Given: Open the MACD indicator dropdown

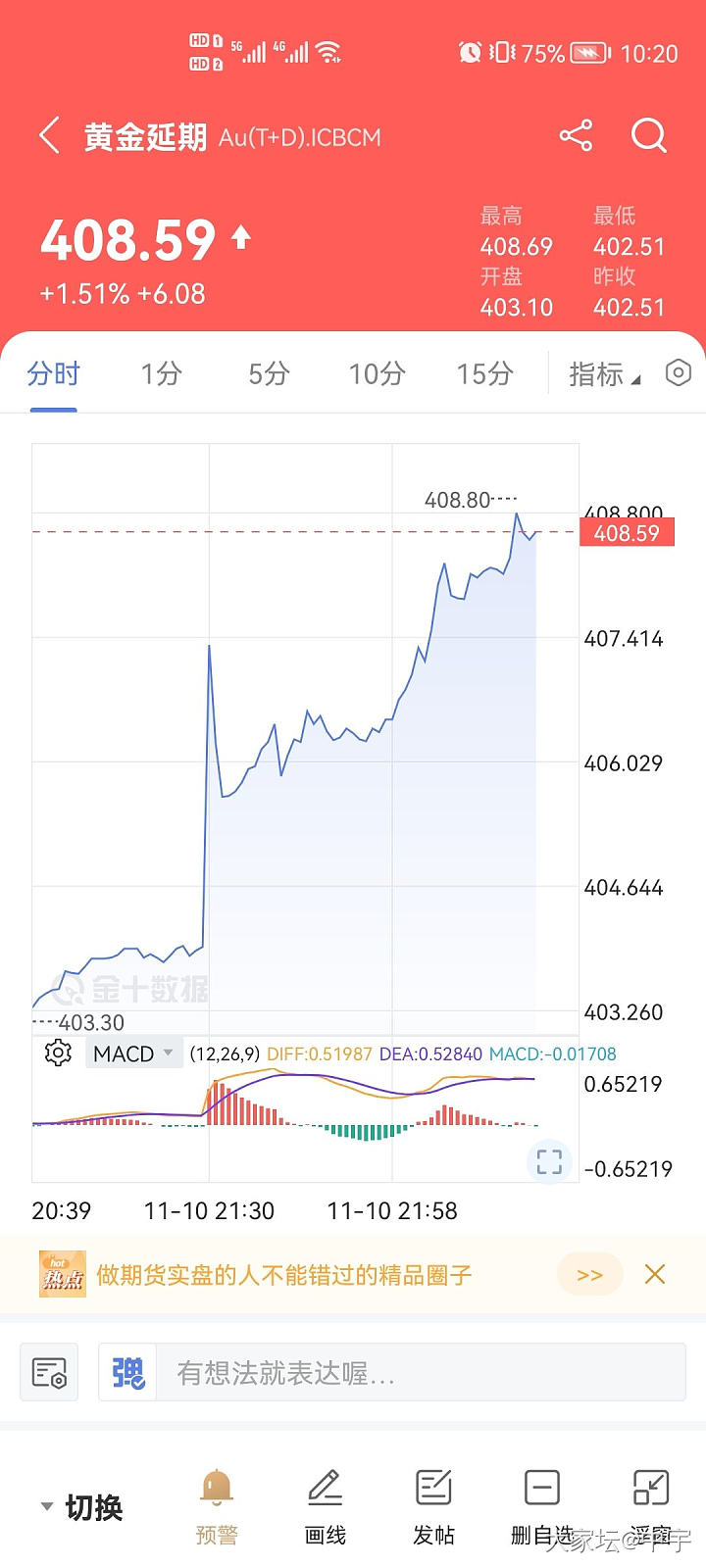Looking at the screenshot, I should (x=133, y=1053).
